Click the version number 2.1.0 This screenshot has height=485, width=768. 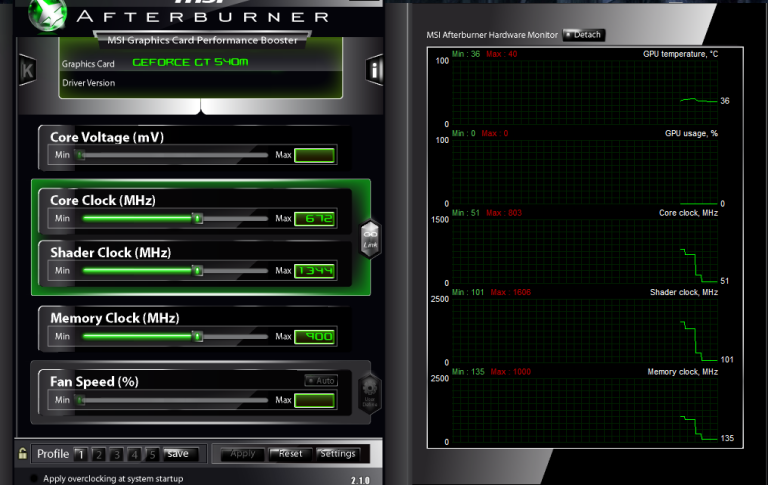360,481
